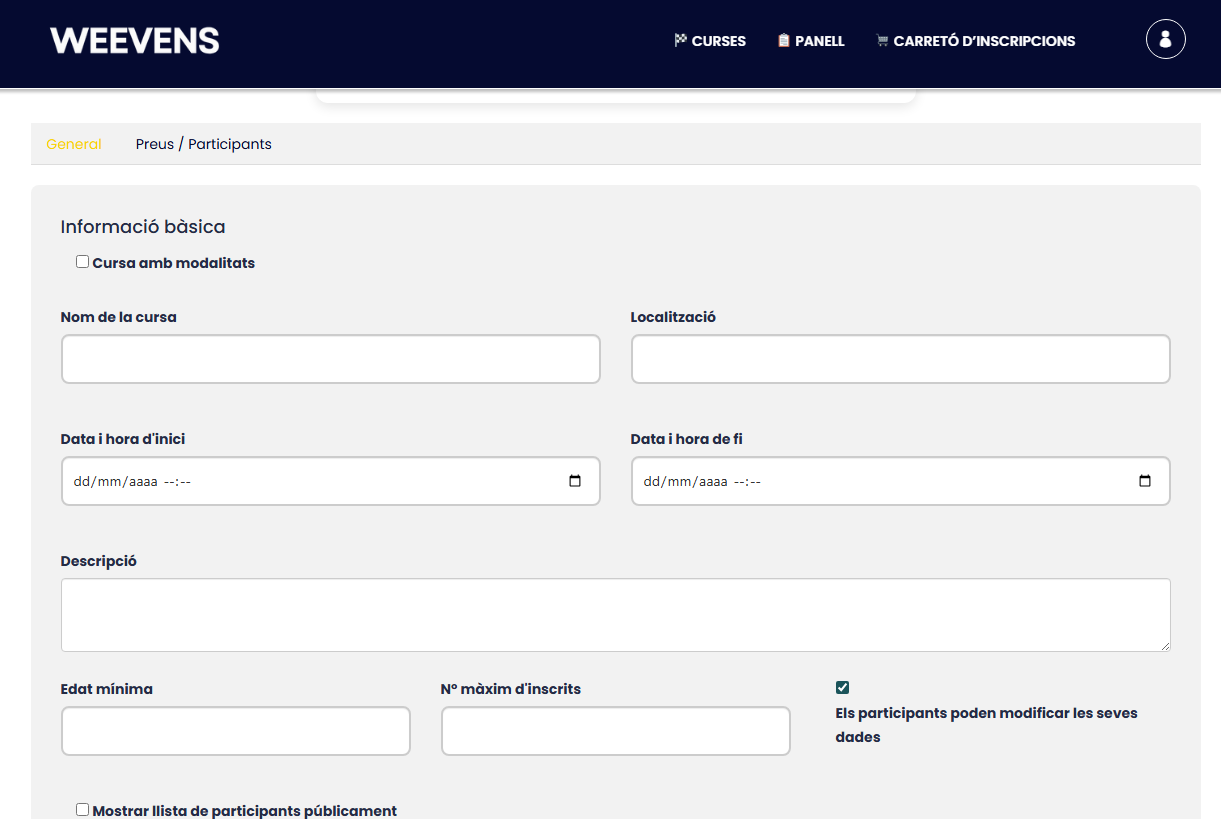Screen dimensions: 1221x819
Task: Open calendar picker for Data i hora de fi
Action: pos(1145,481)
